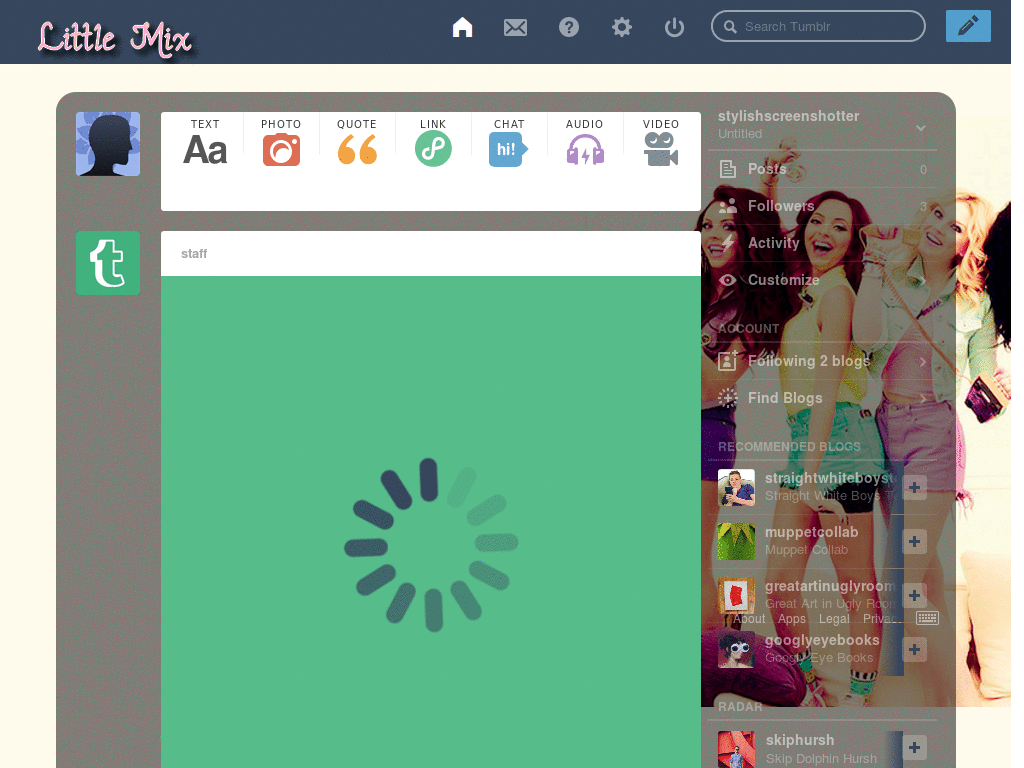
Task: Open the Customize menu item
Action: point(823,280)
